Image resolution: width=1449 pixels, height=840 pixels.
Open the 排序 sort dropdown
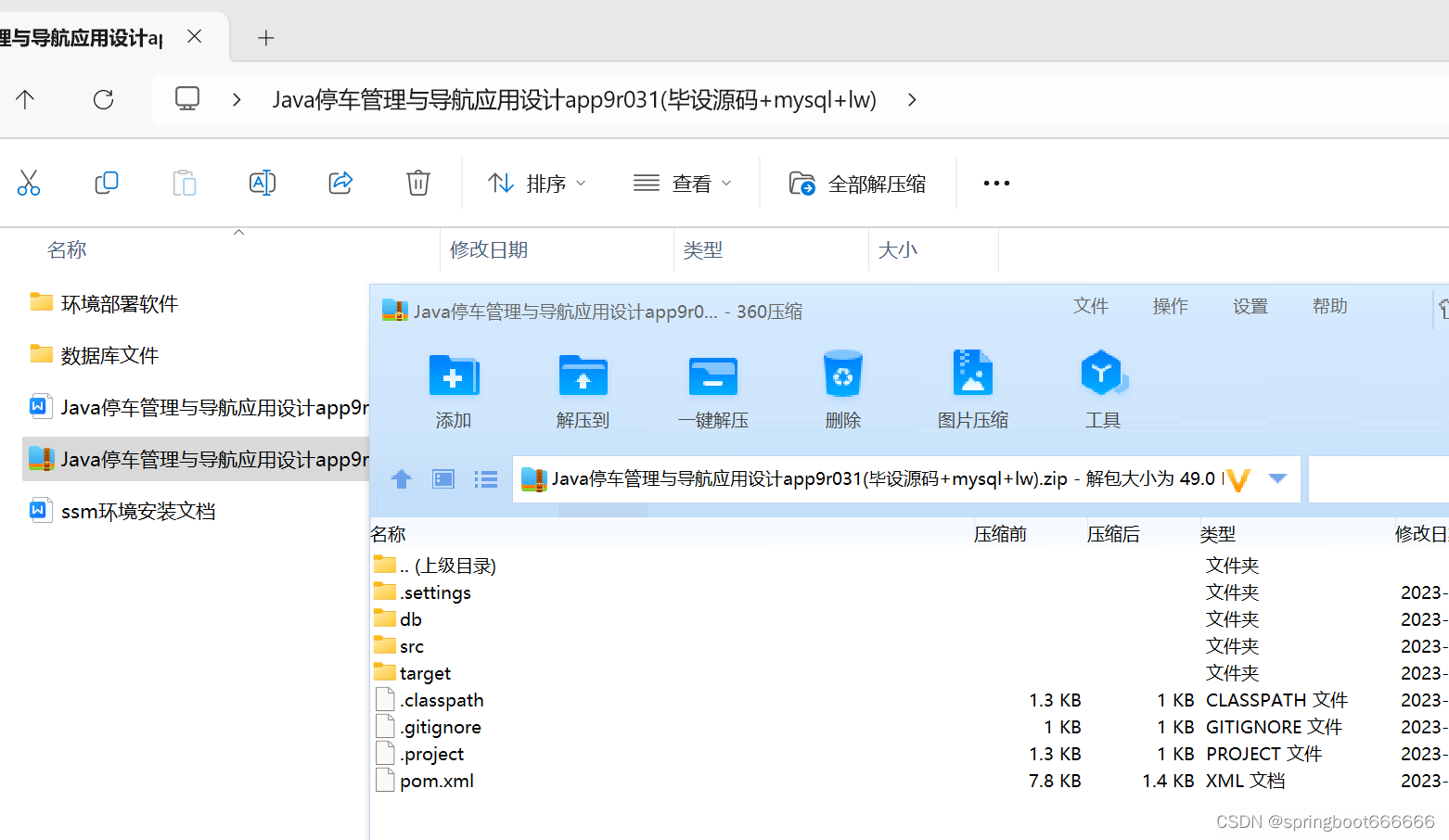coord(537,184)
